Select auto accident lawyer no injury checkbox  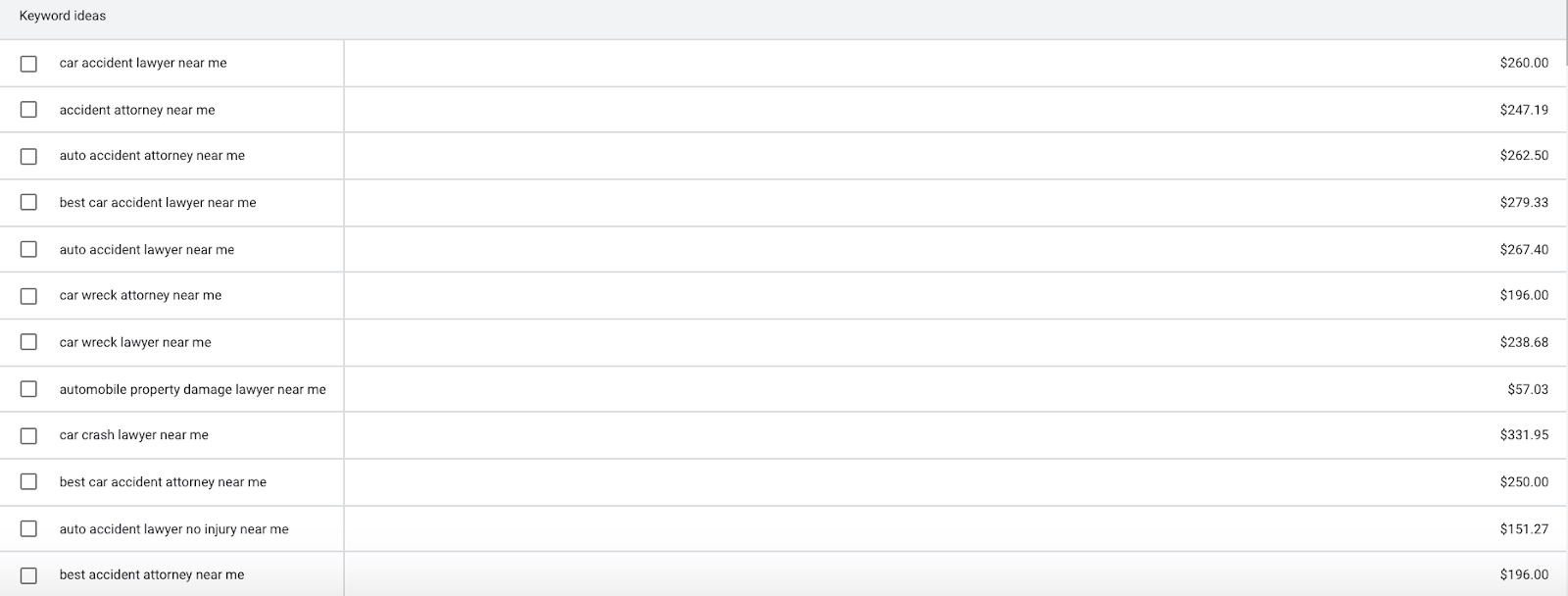(x=28, y=528)
